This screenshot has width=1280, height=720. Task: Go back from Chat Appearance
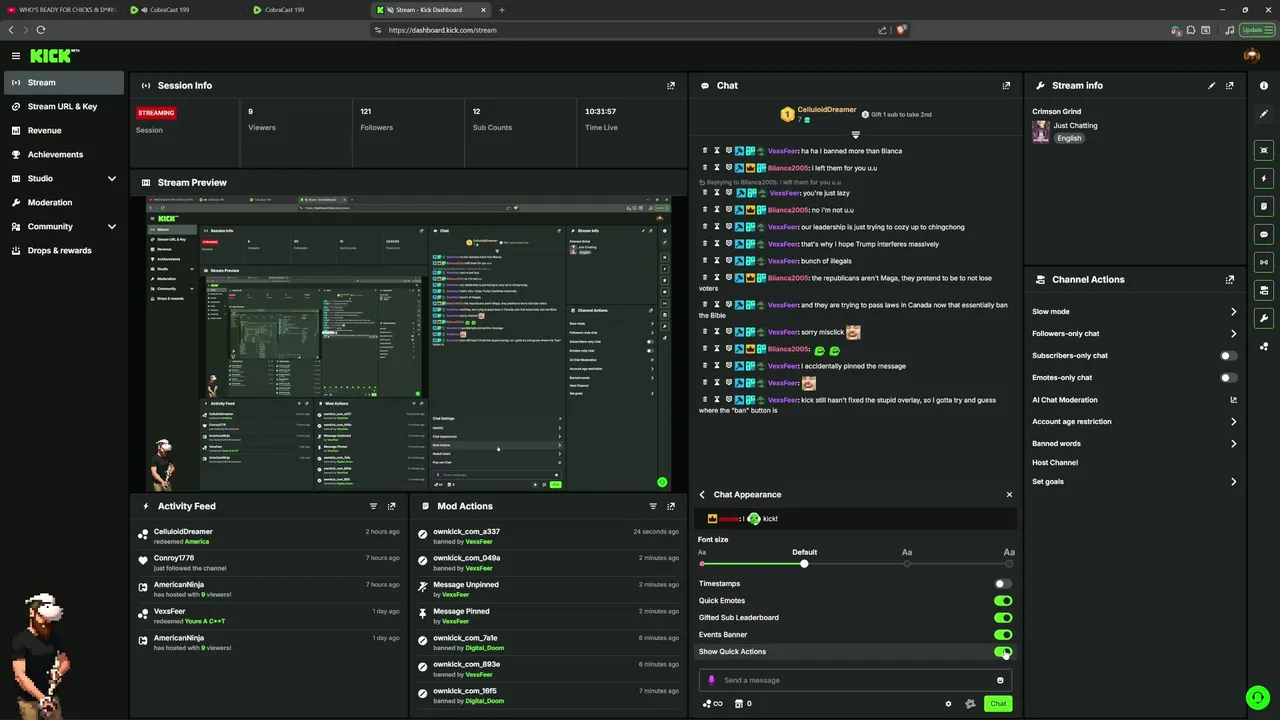tap(702, 495)
